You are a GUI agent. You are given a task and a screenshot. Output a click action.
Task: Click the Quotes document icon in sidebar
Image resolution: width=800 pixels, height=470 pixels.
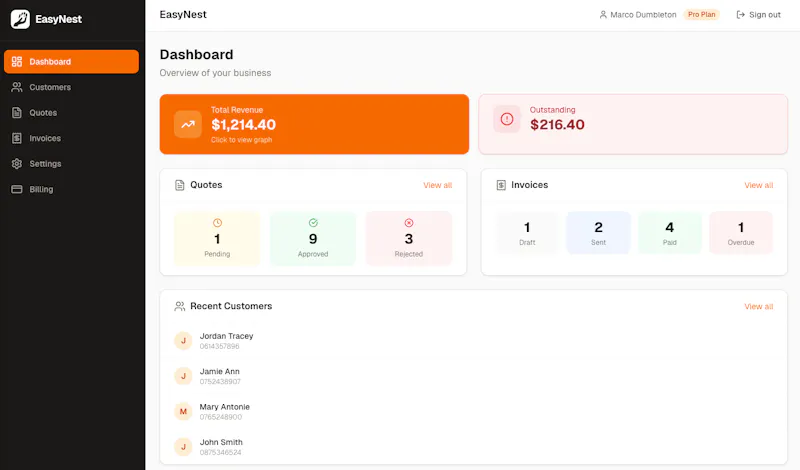click(x=17, y=113)
